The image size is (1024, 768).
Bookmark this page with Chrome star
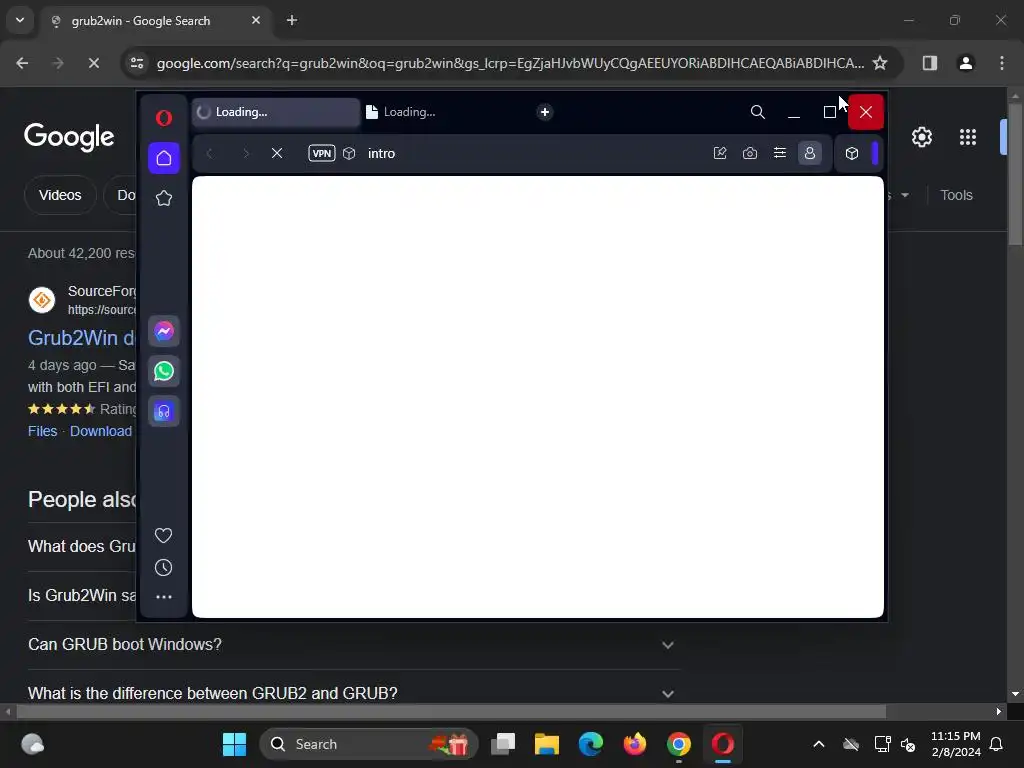(x=880, y=63)
